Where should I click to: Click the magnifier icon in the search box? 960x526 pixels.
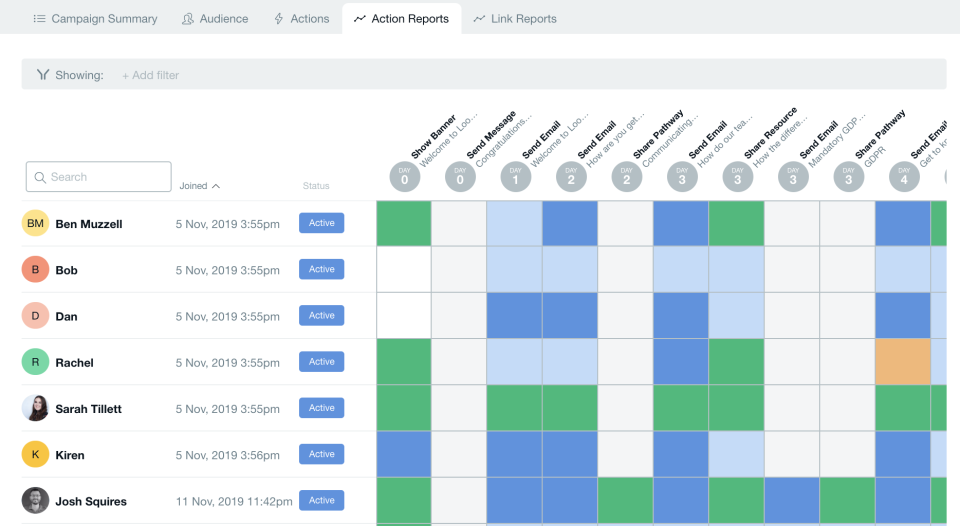pos(40,177)
